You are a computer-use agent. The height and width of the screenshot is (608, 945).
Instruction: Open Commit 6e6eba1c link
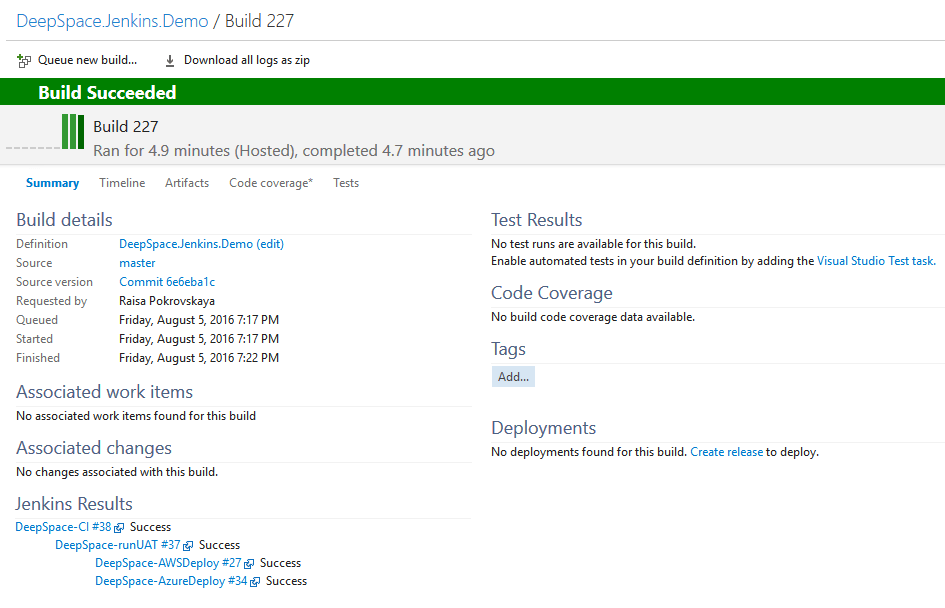pos(167,282)
